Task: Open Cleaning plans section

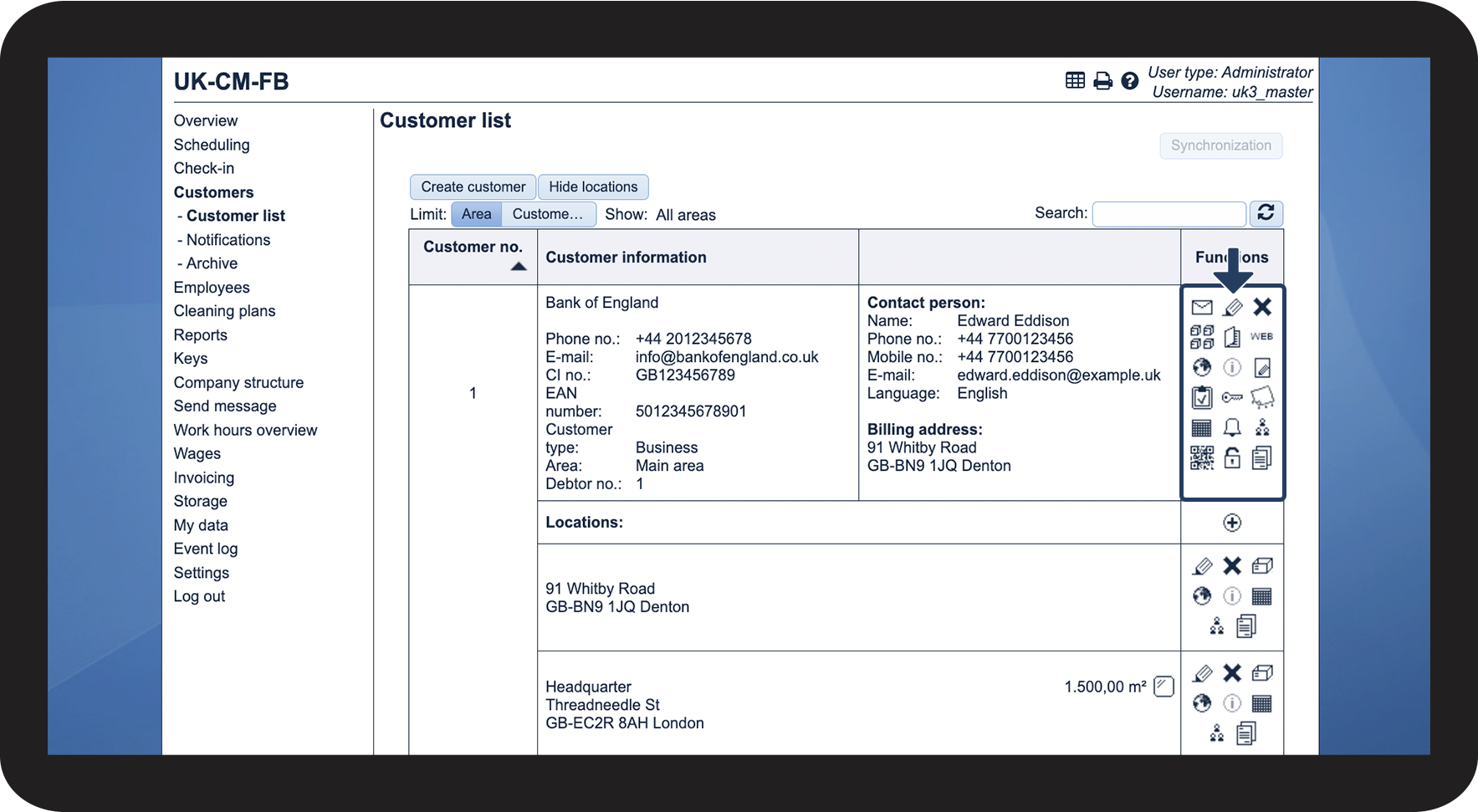Action: (x=224, y=311)
